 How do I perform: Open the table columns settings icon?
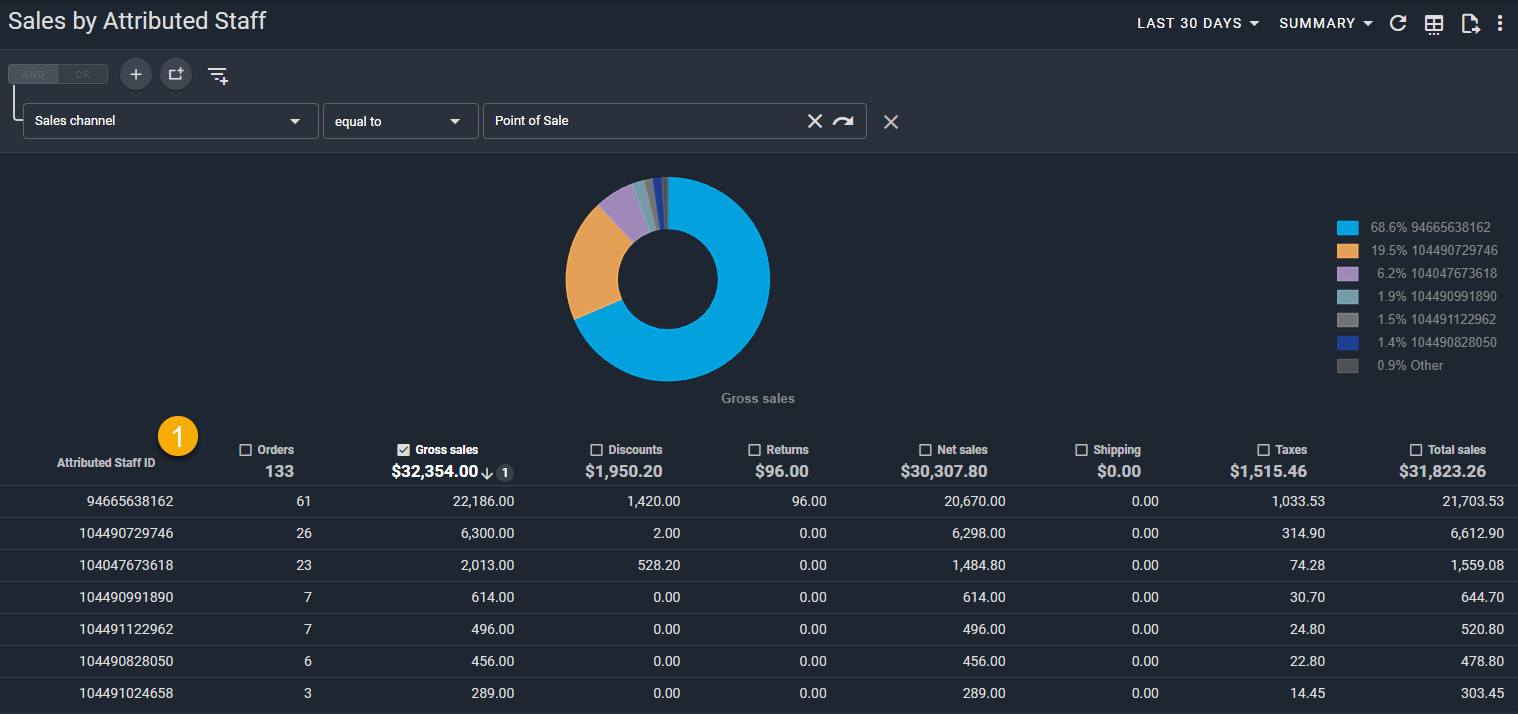(1434, 24)
